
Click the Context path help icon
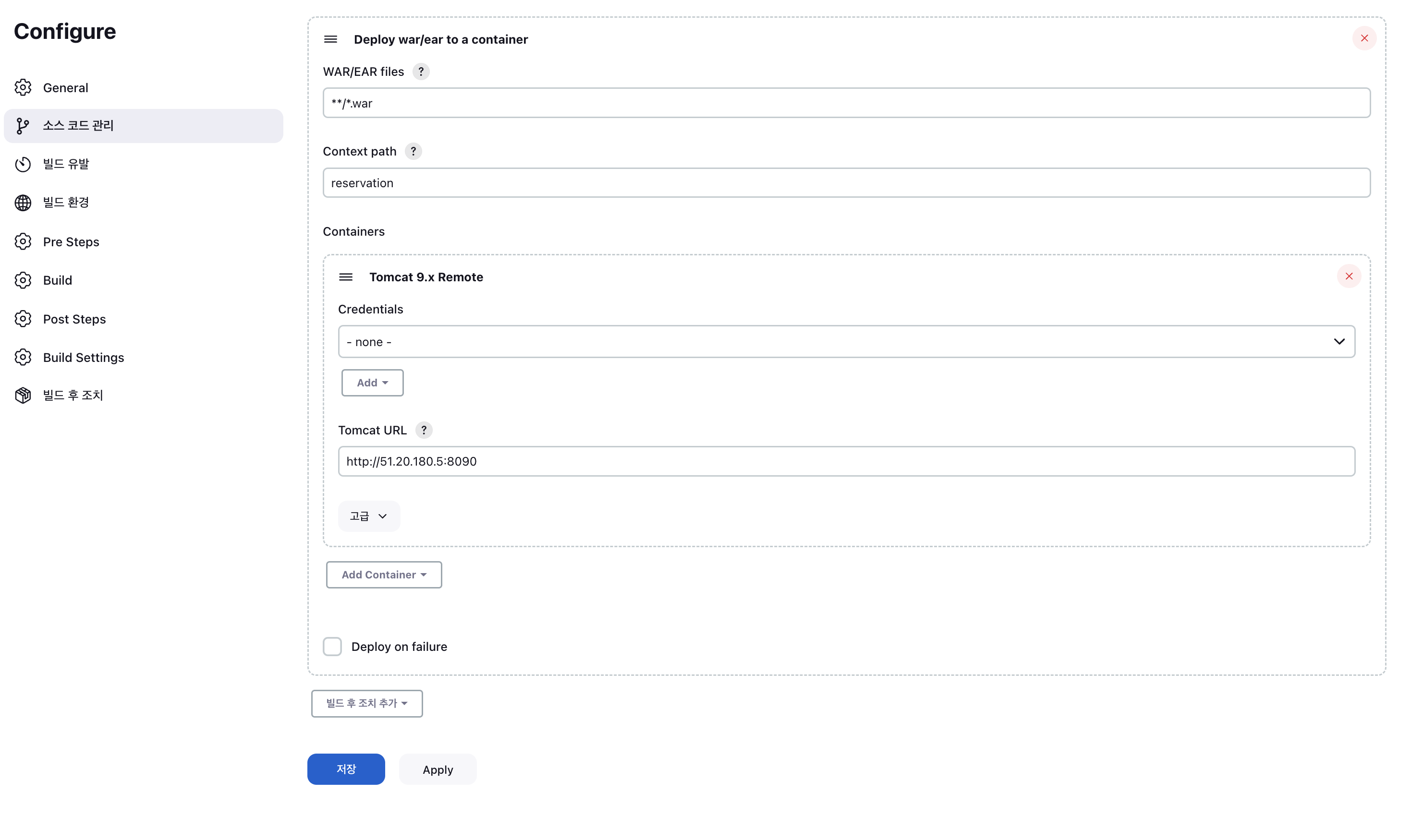[414, 152]
